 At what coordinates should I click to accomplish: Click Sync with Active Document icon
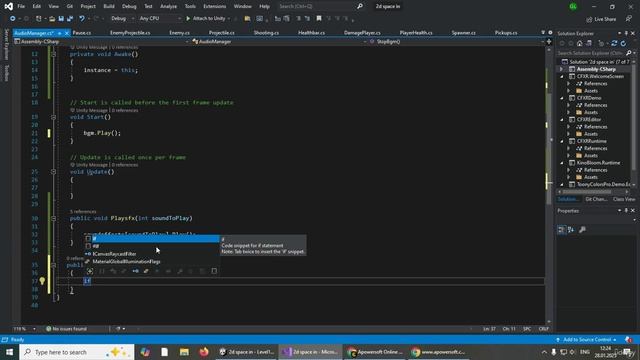pos(614,43)
